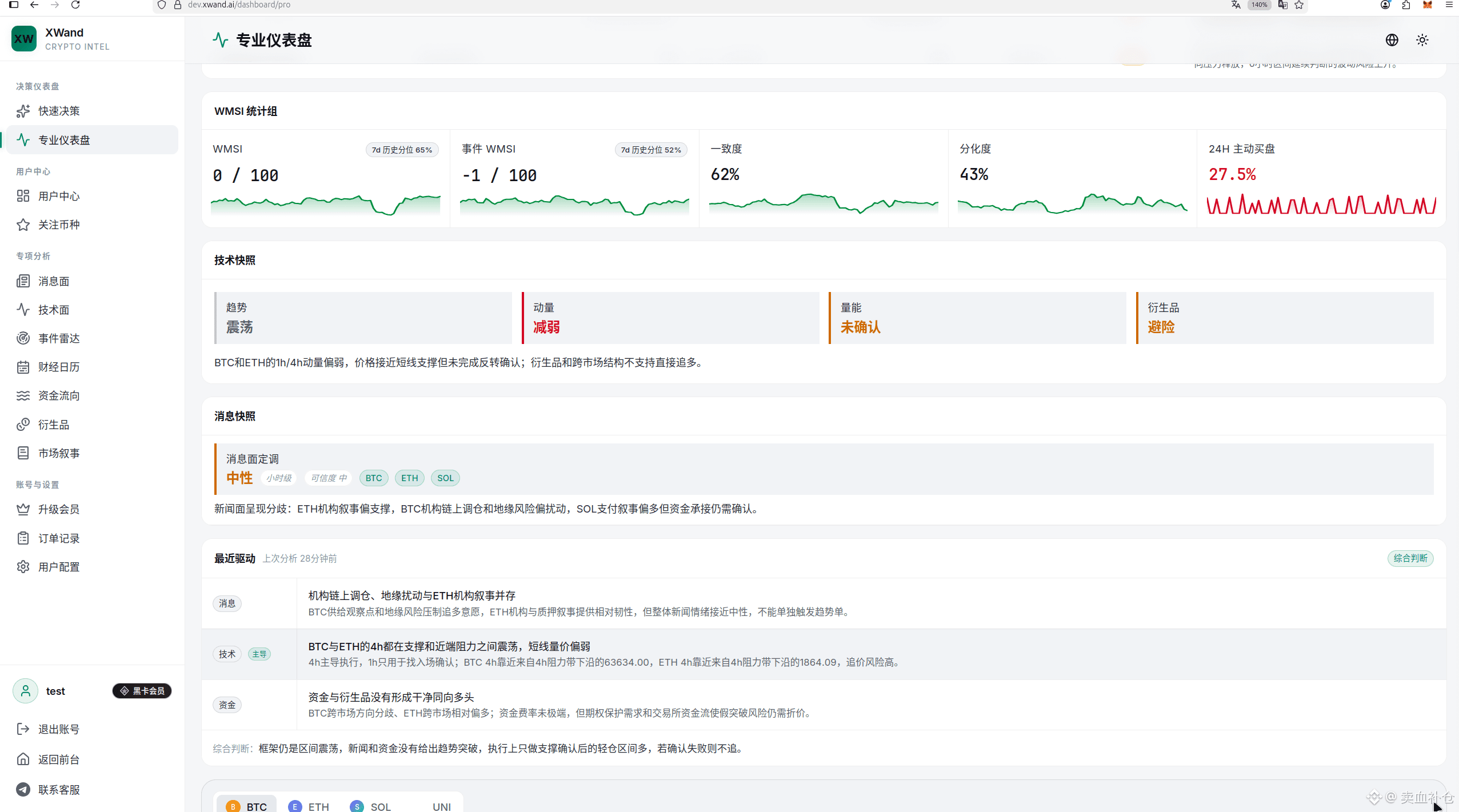Click the ETH tag in 消息面定调
Viewport: 1459px width, 812px height.
410,478
